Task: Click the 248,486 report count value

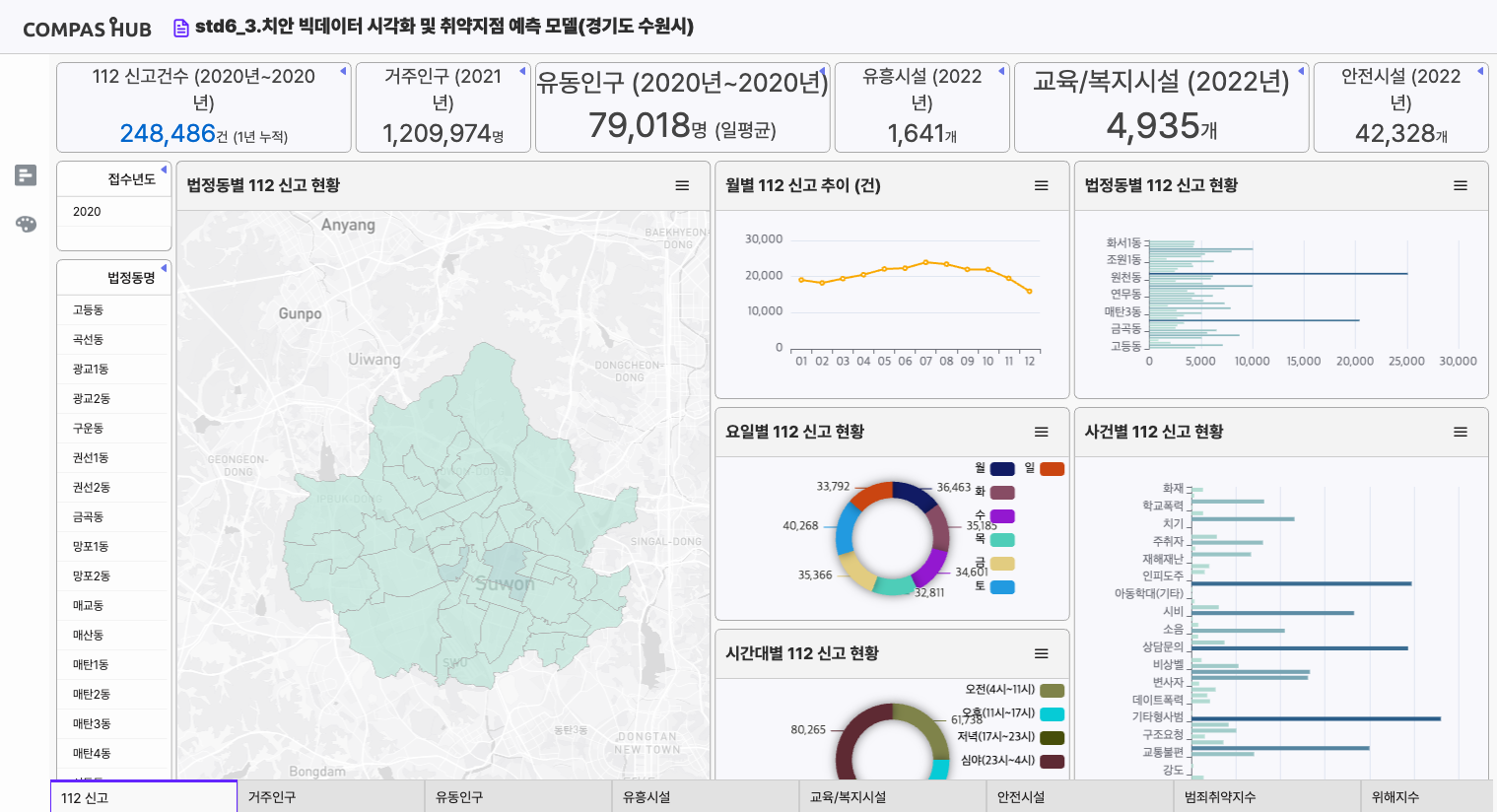Action: [x=168, y=133]
